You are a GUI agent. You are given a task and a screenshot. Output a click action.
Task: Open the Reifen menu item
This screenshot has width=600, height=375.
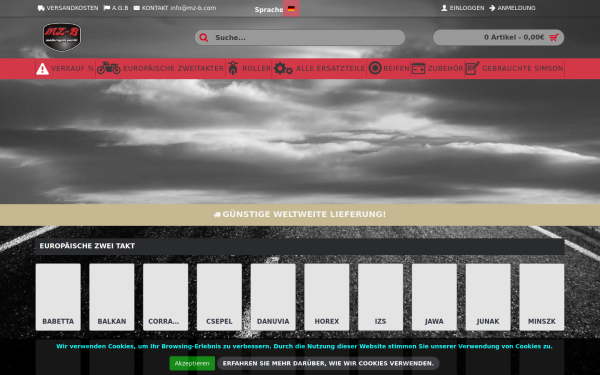pyautogui.click(x=389, y=68)
